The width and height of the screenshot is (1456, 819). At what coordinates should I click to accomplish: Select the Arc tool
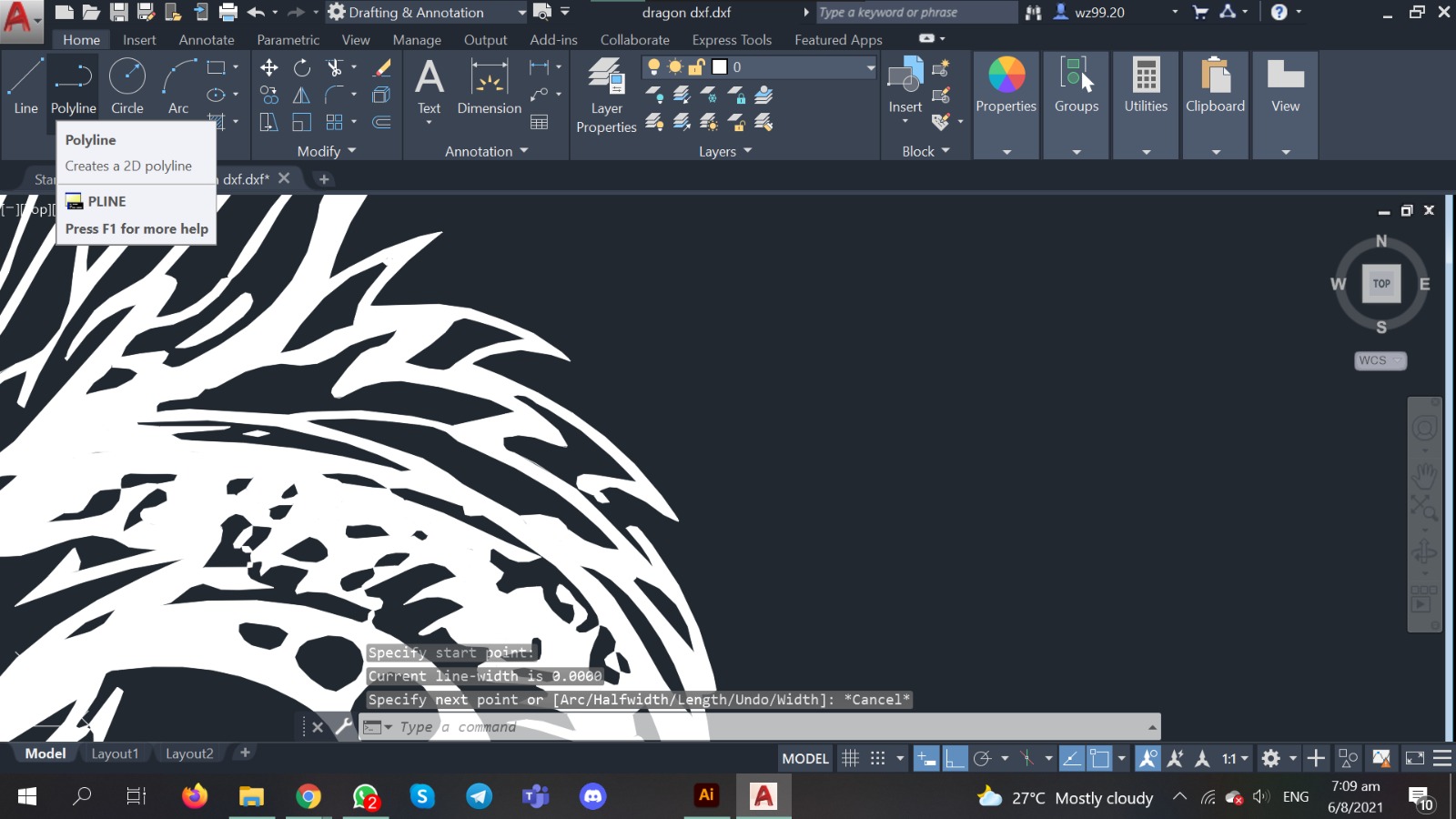pos(178,87)
